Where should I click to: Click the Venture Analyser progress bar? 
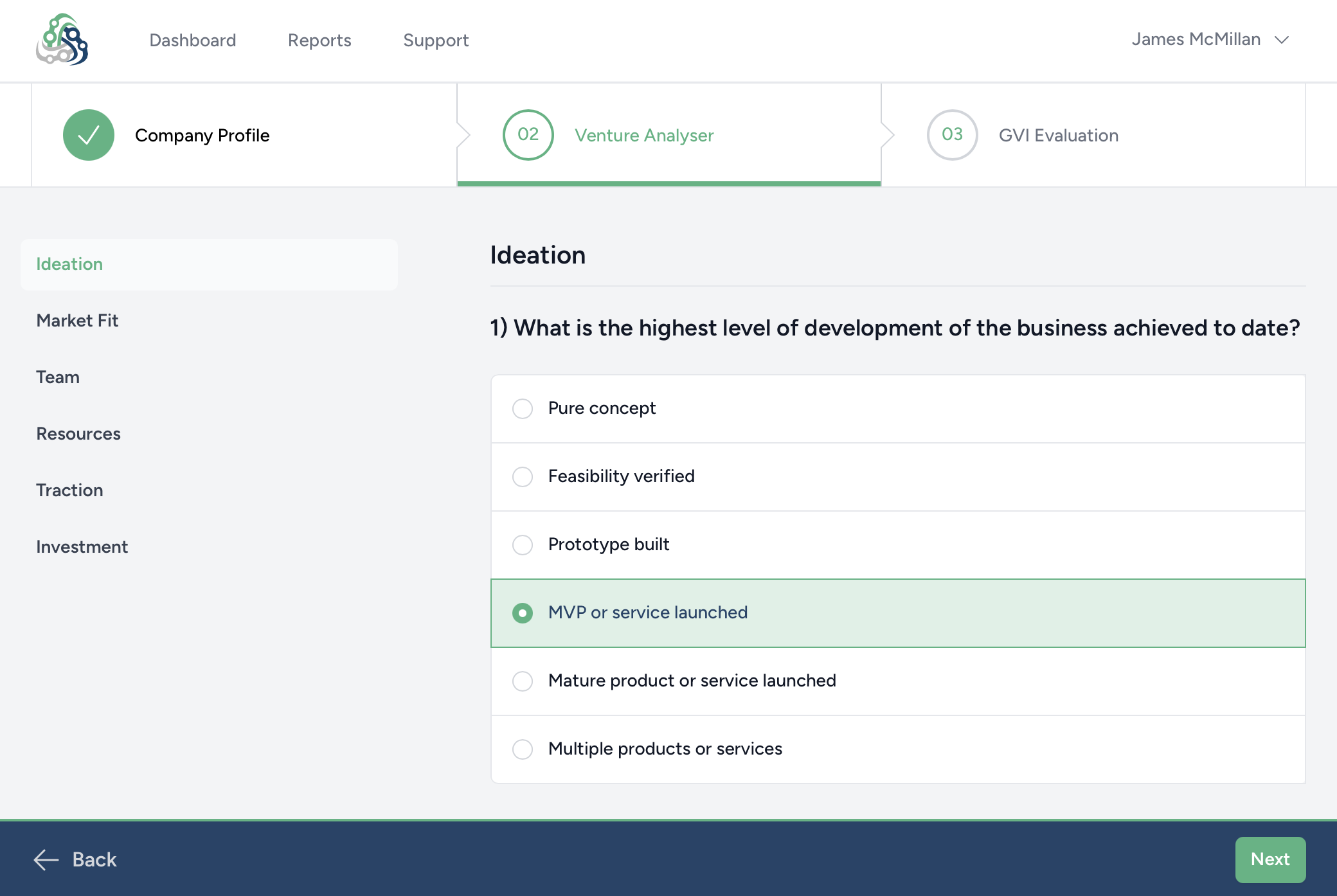[668, 184]
